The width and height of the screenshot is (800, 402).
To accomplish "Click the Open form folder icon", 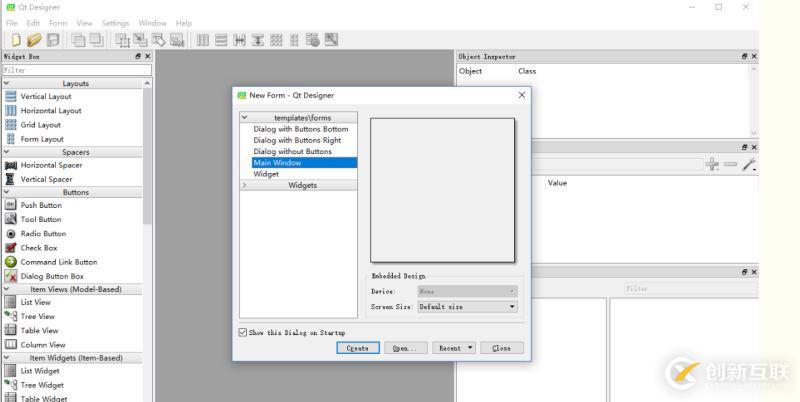I will pos(34,40).
